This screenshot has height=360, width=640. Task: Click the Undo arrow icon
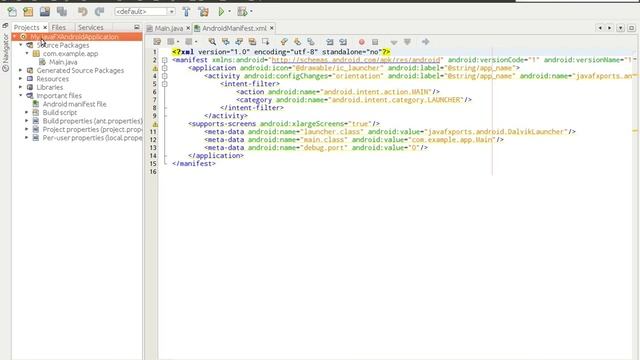coord(82,12)
